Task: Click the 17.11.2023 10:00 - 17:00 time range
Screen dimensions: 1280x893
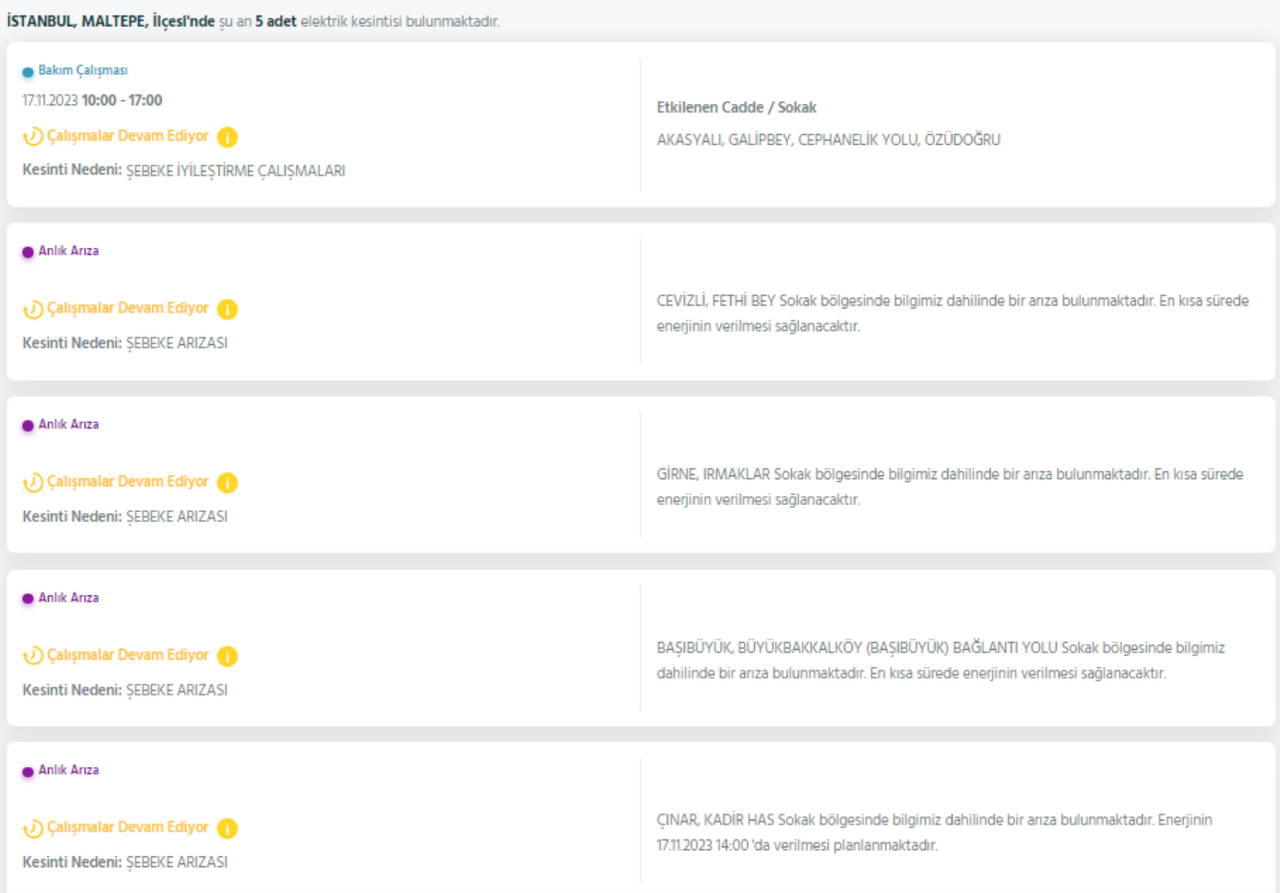Action: point(92,100)
